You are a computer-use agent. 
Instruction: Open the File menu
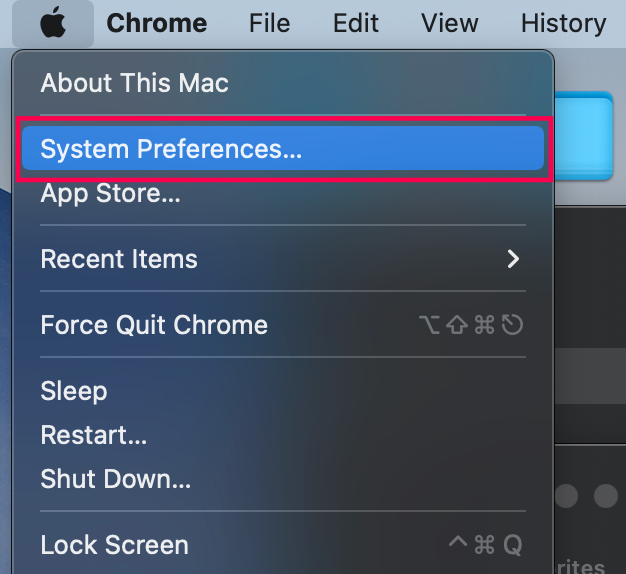pyautogui.click(x=269, y=23)
